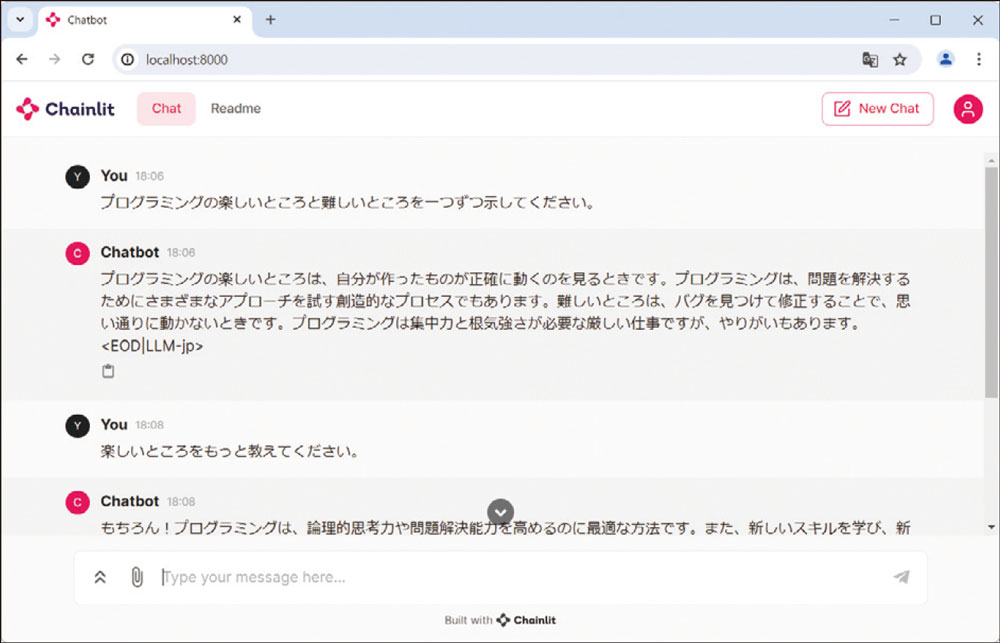This screenshot has width=1000, height=643.
Task: Copy the chatbot response using the copy icon
Action: [107, 370]
